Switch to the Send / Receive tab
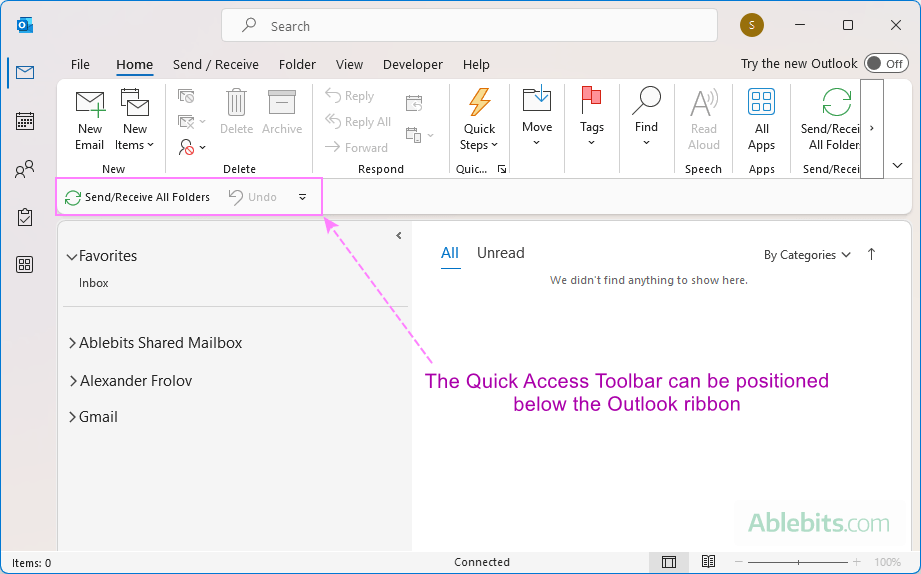 click(x=216, y=65)
